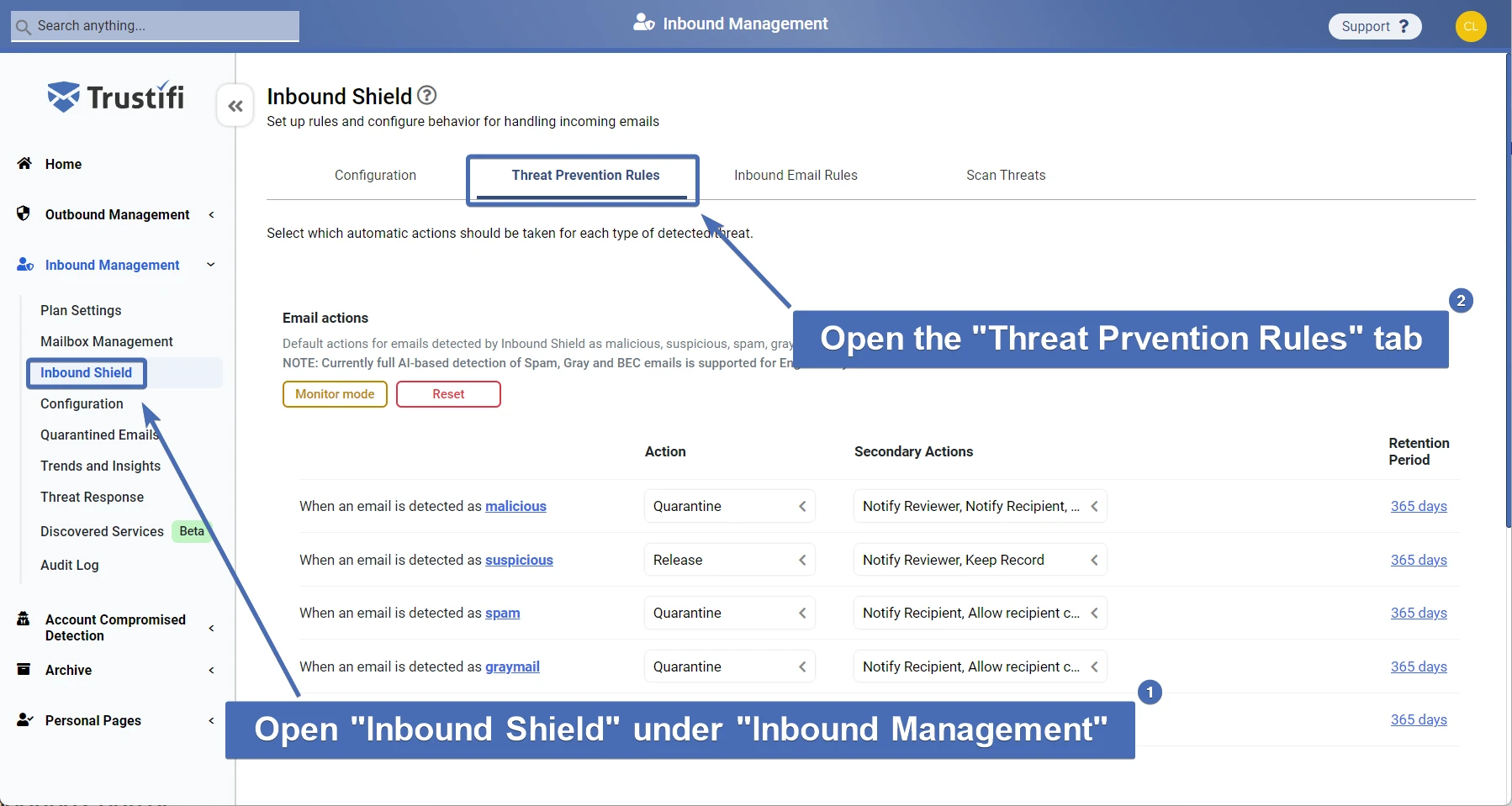Switch to the Inbound Email Rules tab
The width and height of the screenshot is (1512, 806).
click(x=795, y=175)
